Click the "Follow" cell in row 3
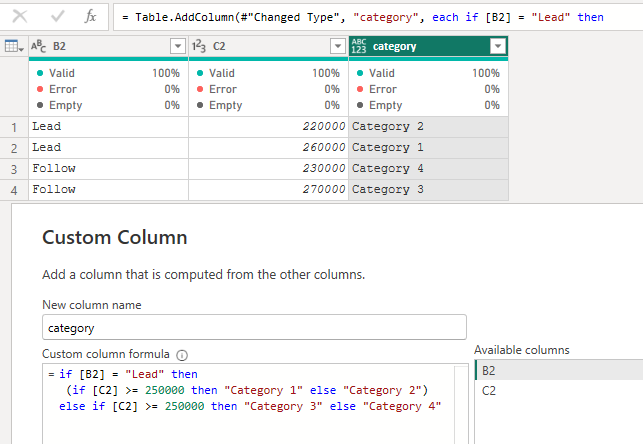The width and height of the screenshot is (643, 444). point(109,168)
